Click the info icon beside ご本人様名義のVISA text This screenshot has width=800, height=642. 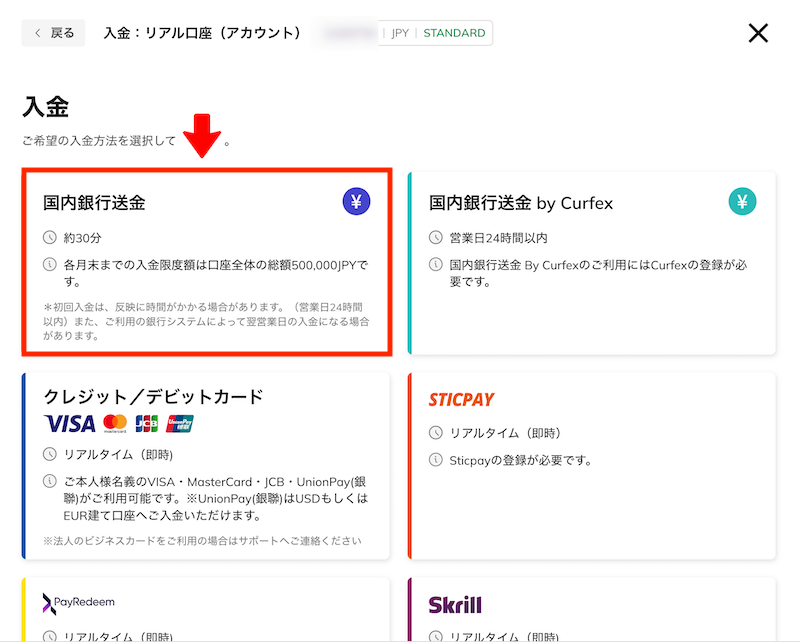49,481
